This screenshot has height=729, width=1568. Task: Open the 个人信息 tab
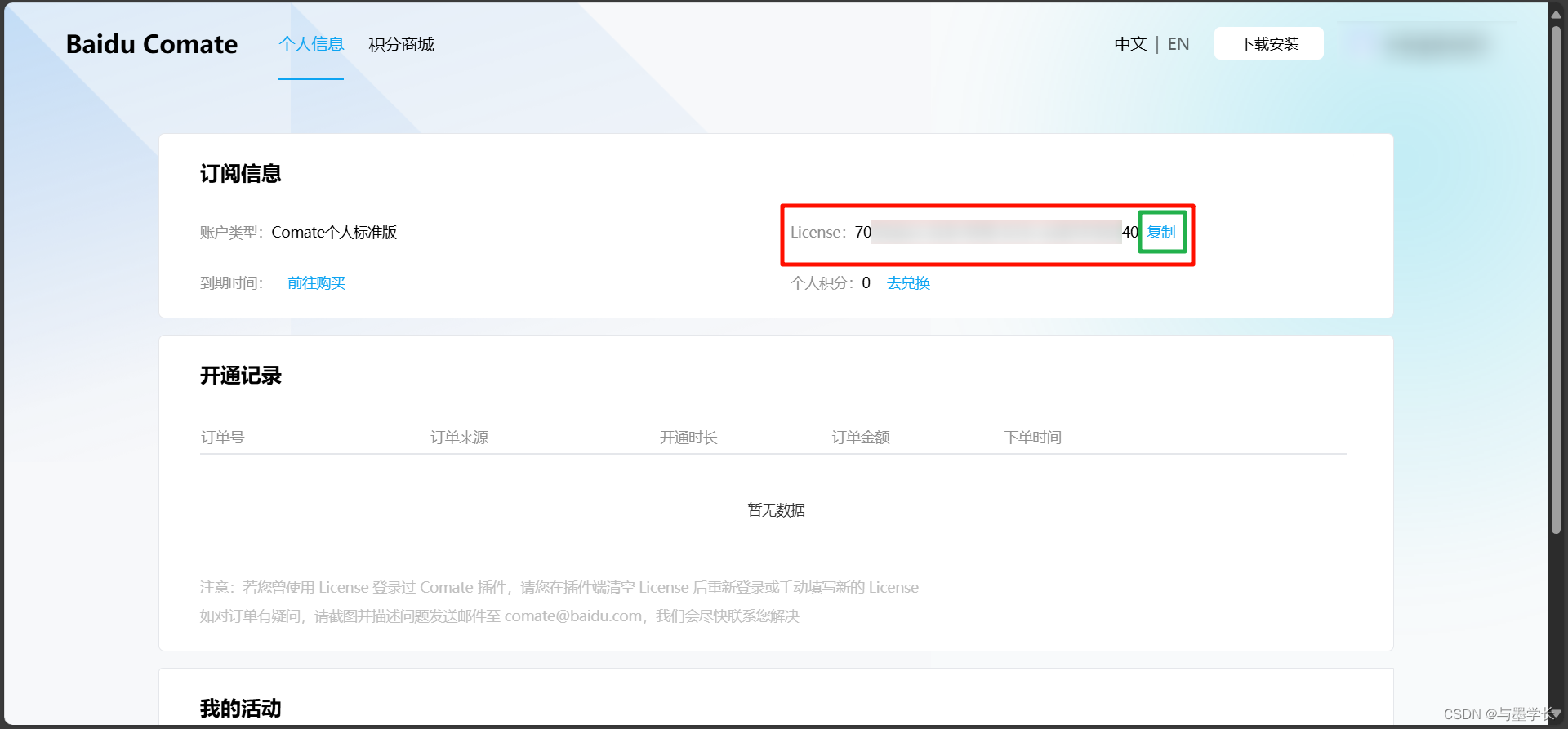311,44
